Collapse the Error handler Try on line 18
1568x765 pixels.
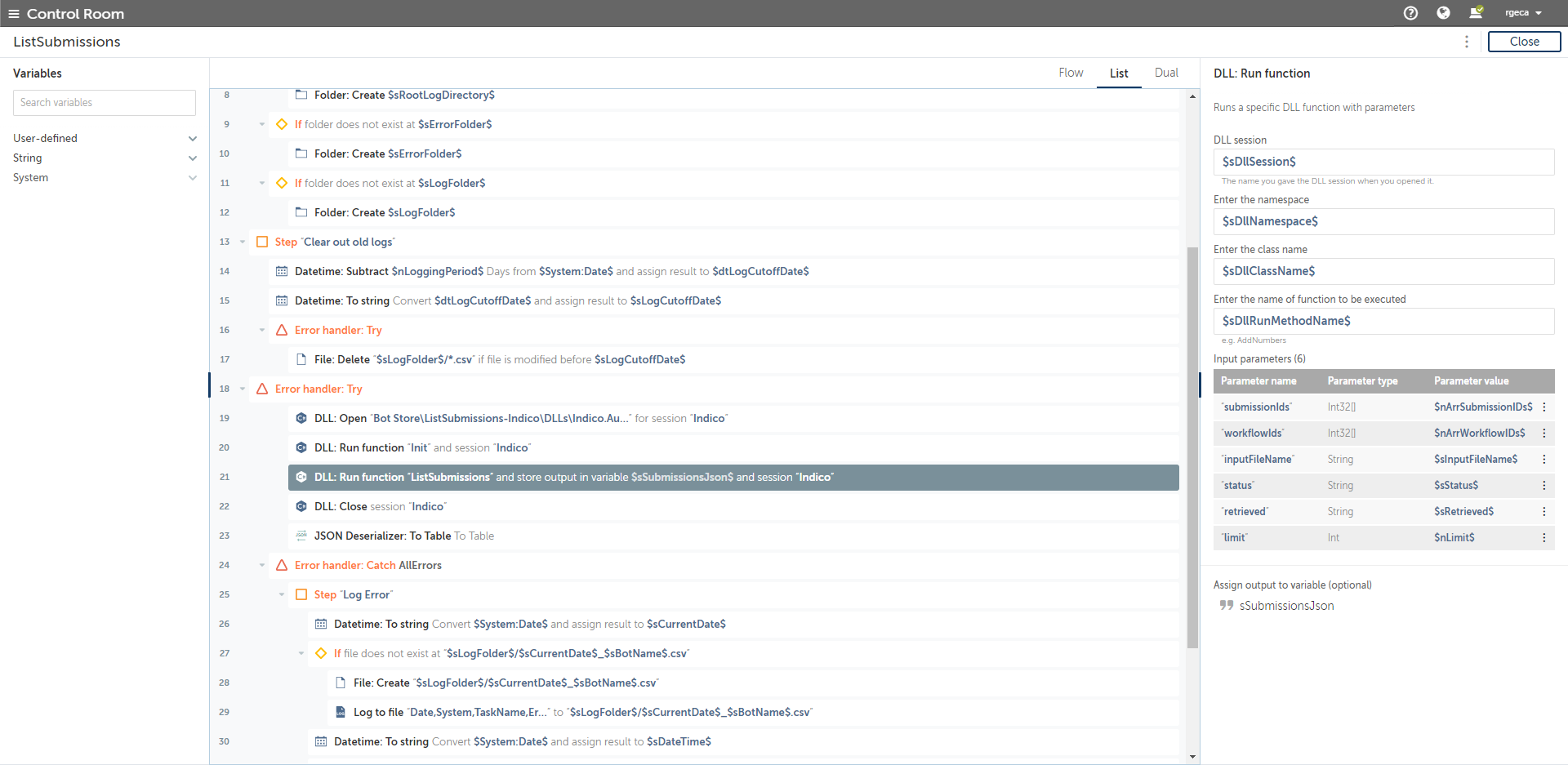click(243, 389)
